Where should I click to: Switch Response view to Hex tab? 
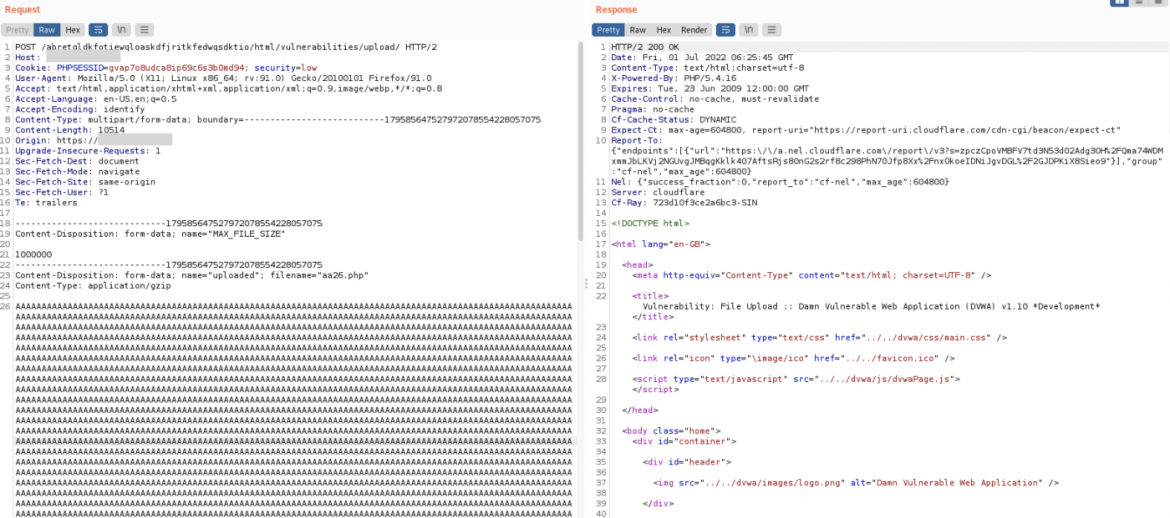[663, 30]
